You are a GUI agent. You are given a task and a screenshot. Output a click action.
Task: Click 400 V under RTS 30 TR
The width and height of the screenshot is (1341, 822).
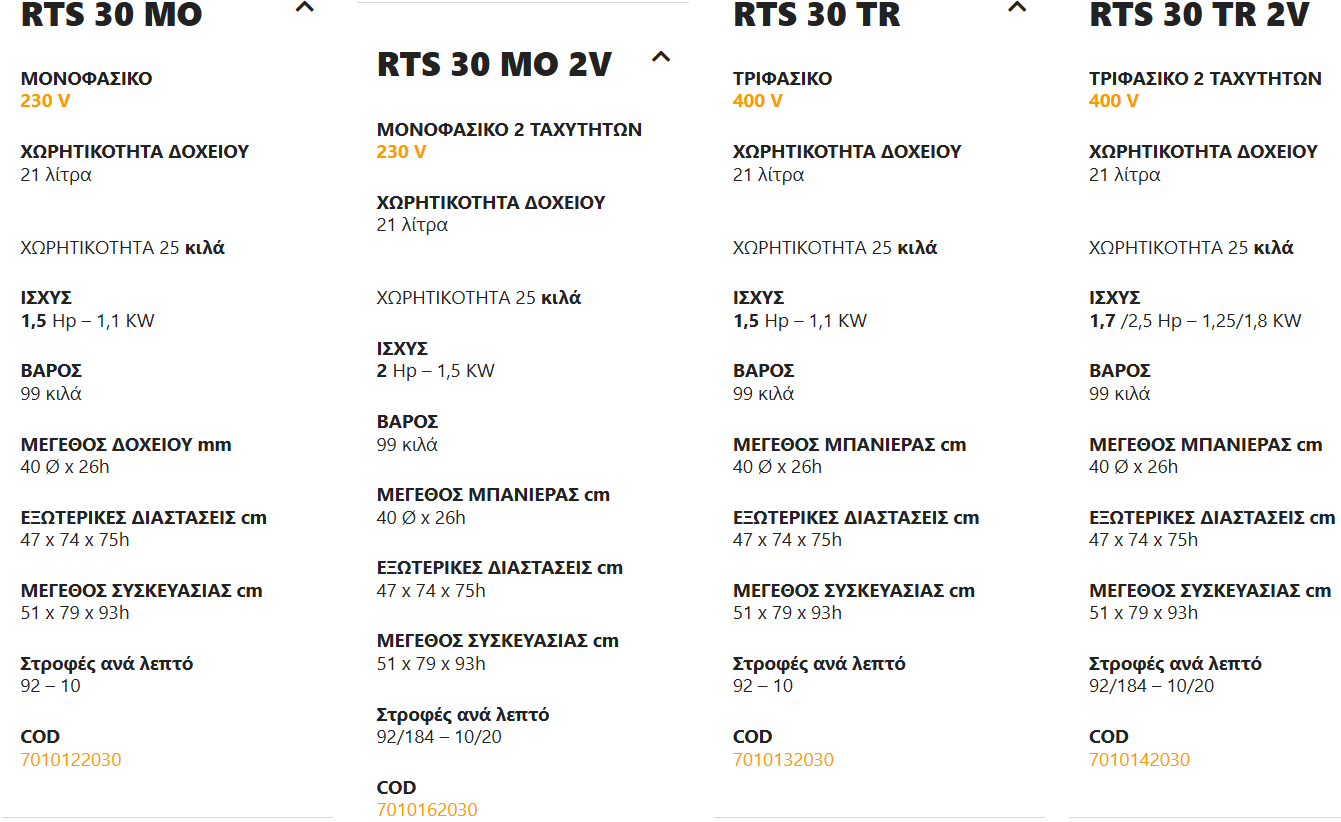coord(757,101)
